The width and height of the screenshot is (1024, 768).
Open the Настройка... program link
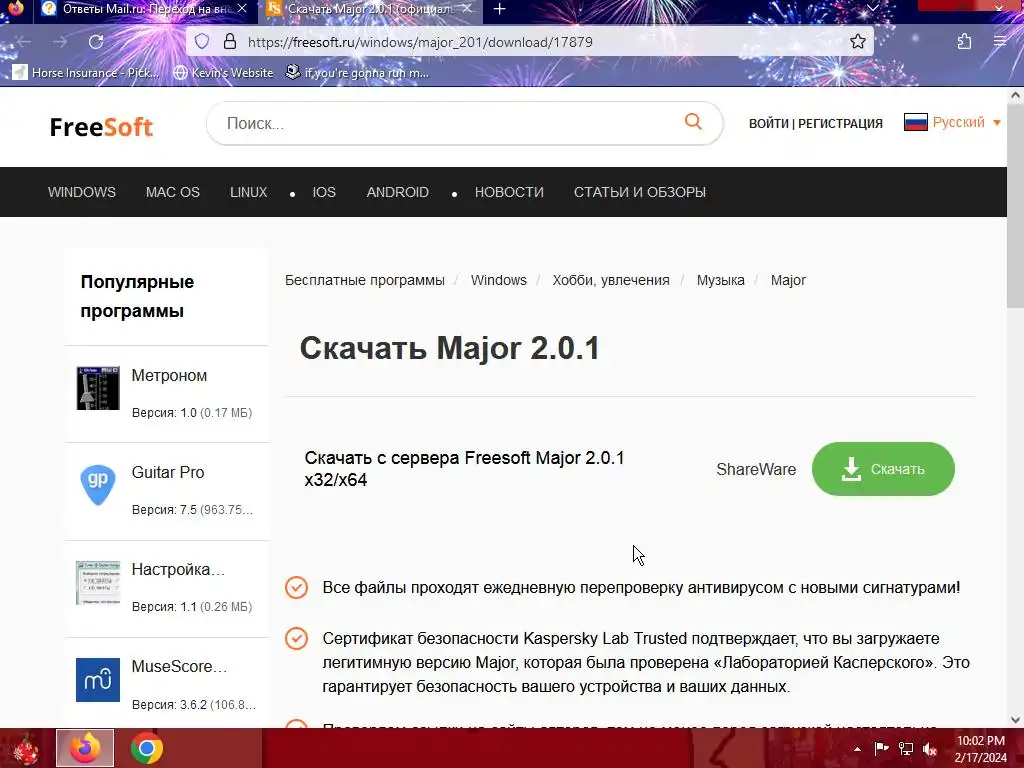pyautogui.click(x=178, y=569)
